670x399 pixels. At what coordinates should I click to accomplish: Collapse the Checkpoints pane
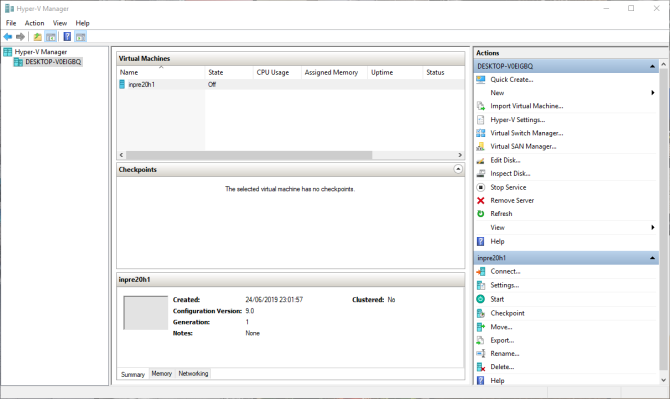pyautogui.click(x=458, y=169)
